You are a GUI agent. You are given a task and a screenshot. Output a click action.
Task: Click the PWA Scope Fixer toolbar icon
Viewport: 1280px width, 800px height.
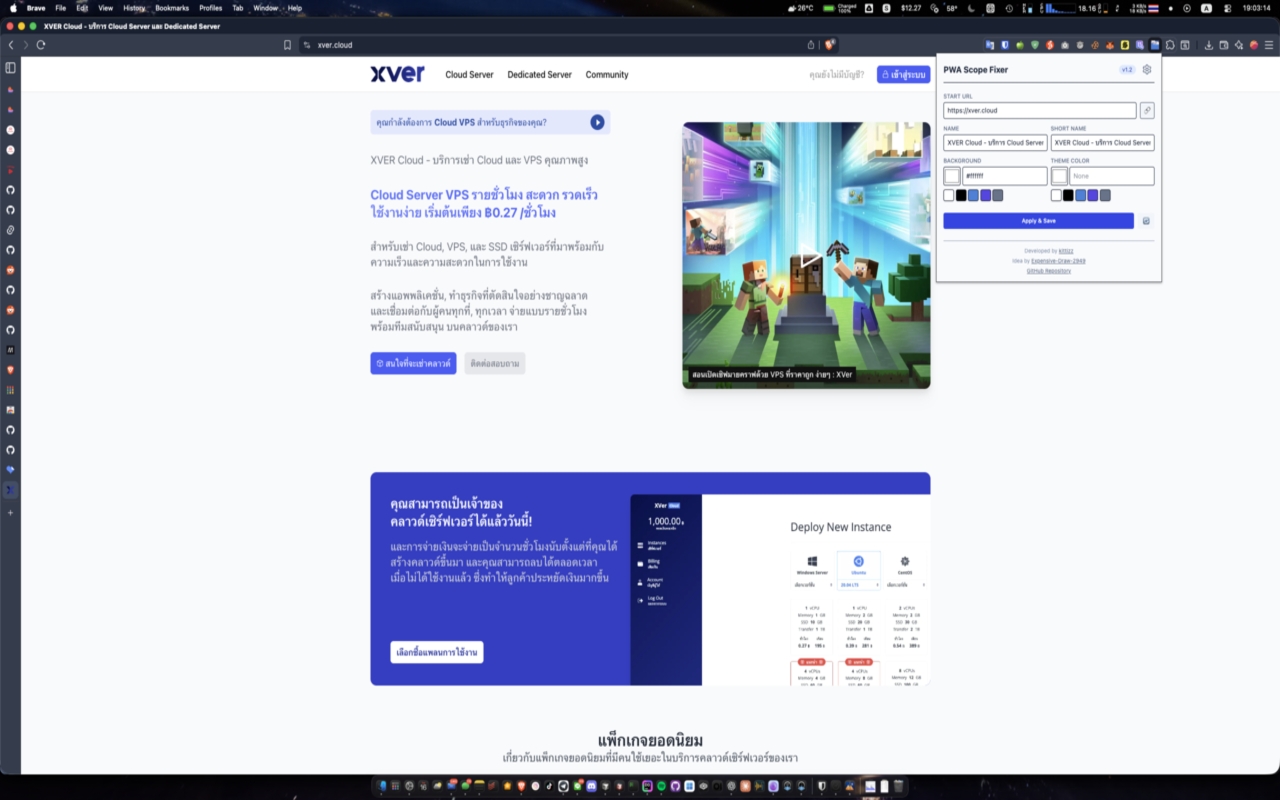pos(1155,45)
